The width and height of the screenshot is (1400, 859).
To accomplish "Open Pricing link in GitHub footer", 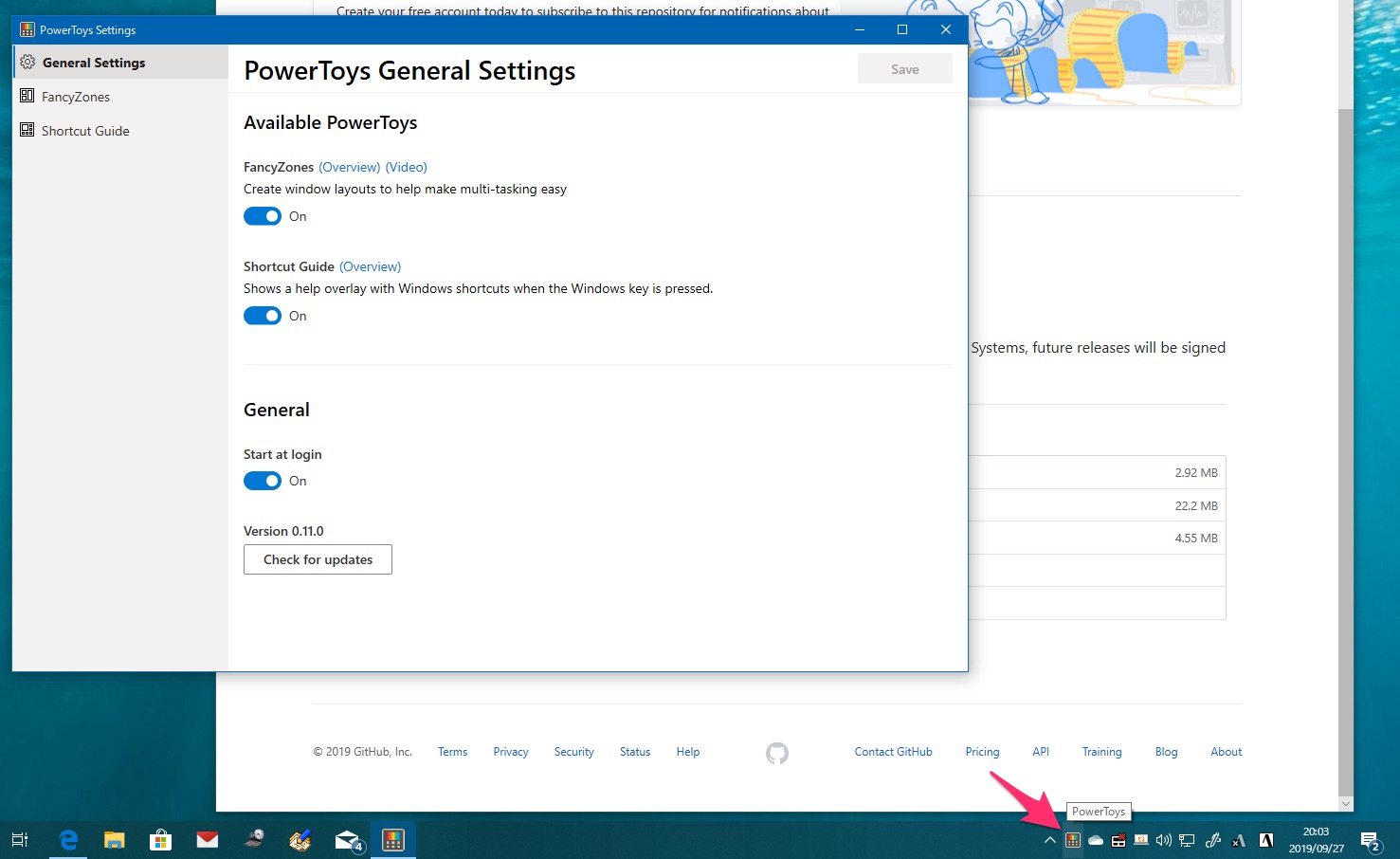I will click(982, 752).
